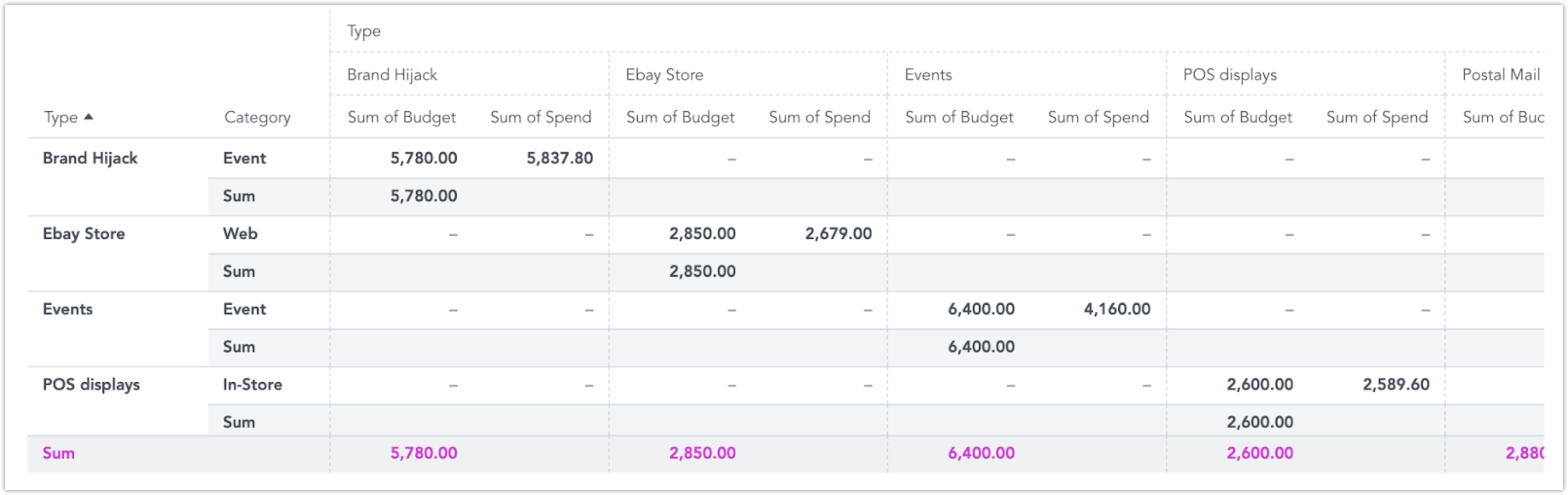Click the Web category row label
Image resolution: width=1568 pixels, height=495 pixels.
(240, 234)
